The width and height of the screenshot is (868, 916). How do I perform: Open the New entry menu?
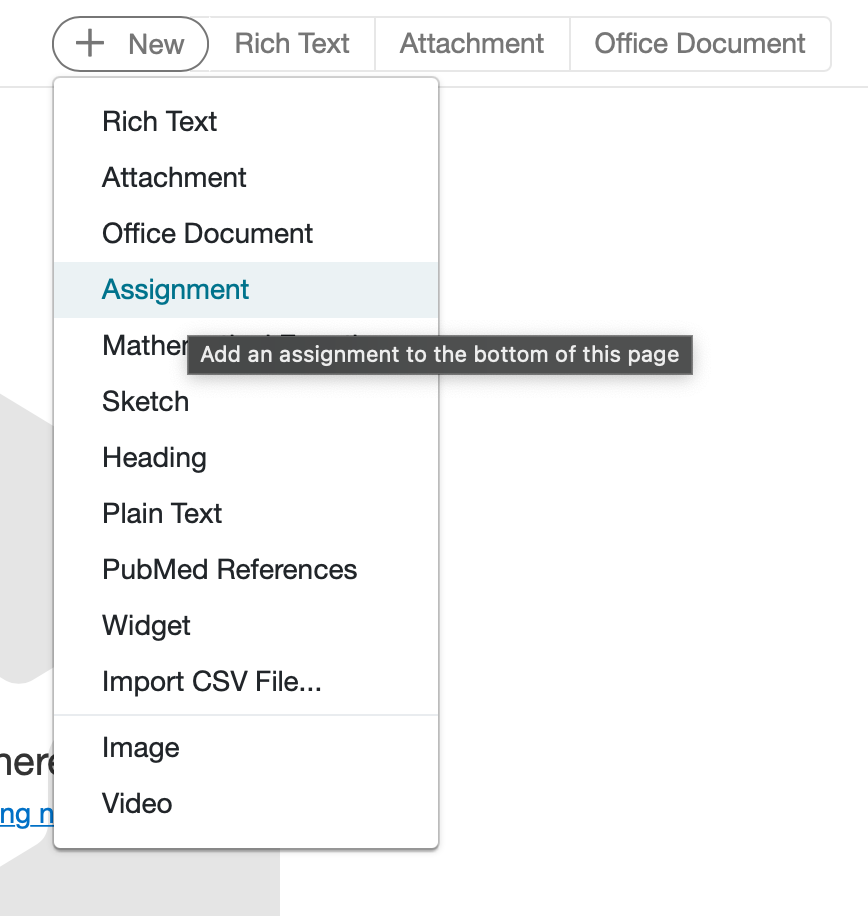(130, 43)
